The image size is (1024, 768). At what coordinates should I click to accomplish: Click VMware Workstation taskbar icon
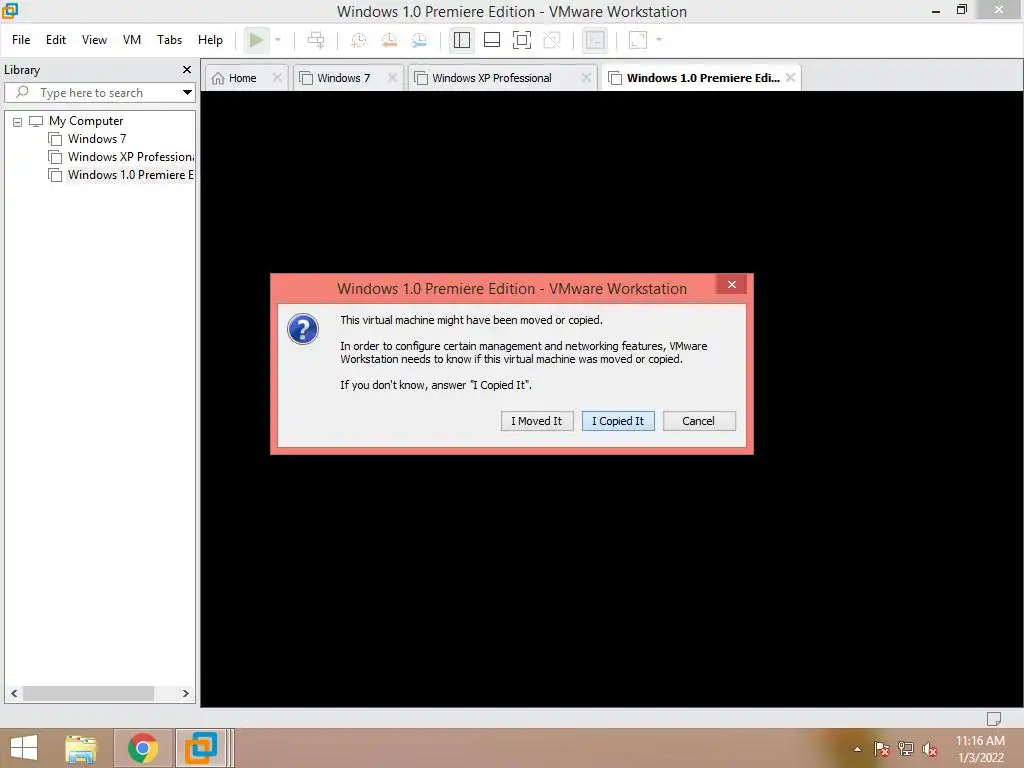(201, 748)
